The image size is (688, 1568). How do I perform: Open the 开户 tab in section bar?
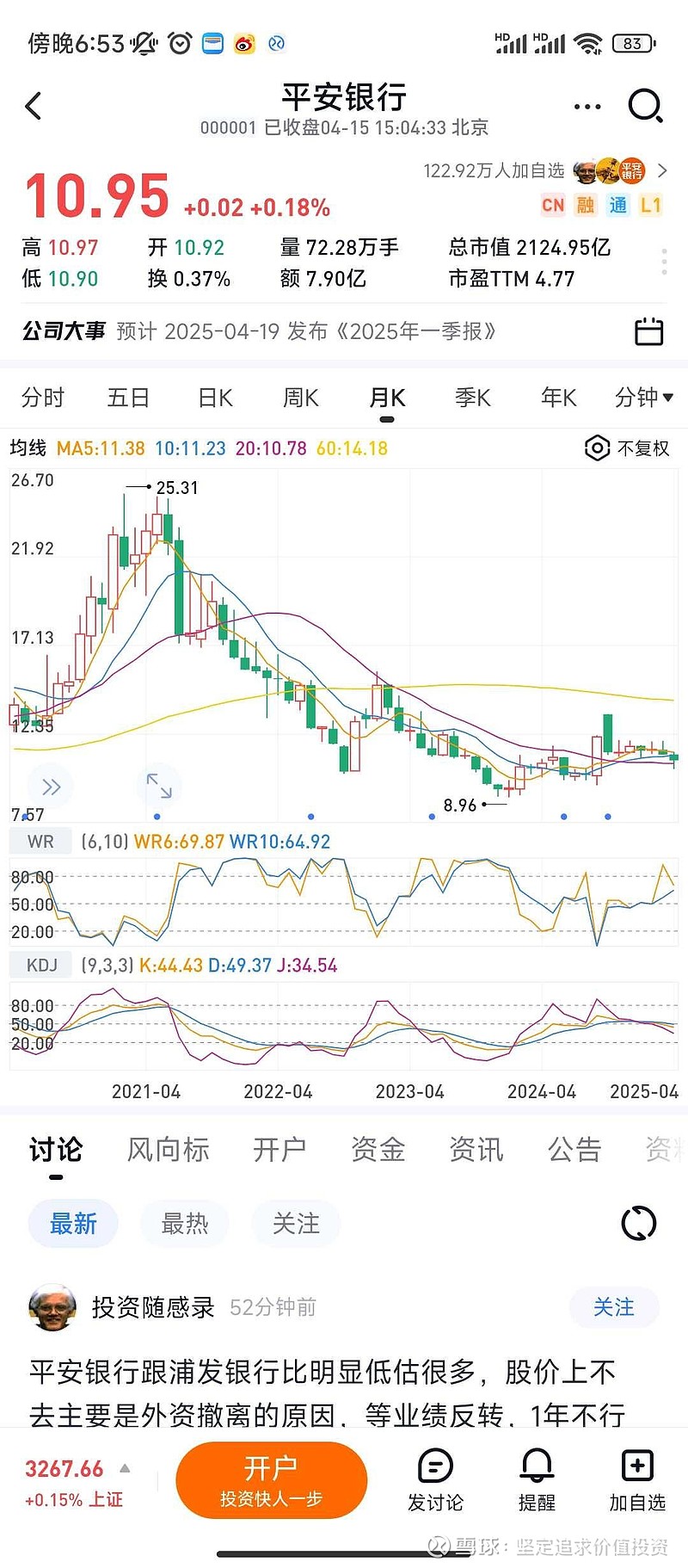pos(279,1150)
